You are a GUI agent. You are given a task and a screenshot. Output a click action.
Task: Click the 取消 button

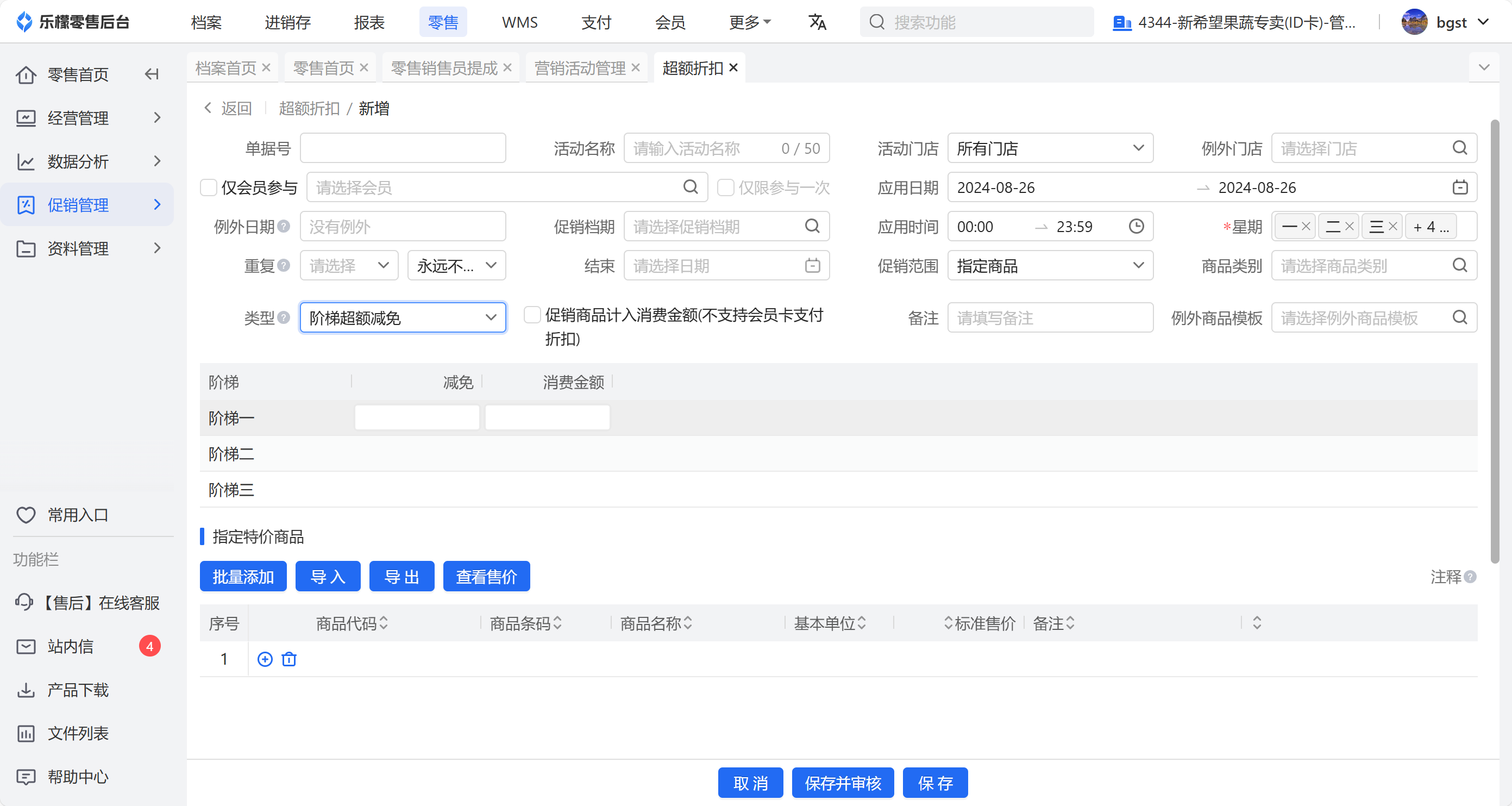click(750, 783)
